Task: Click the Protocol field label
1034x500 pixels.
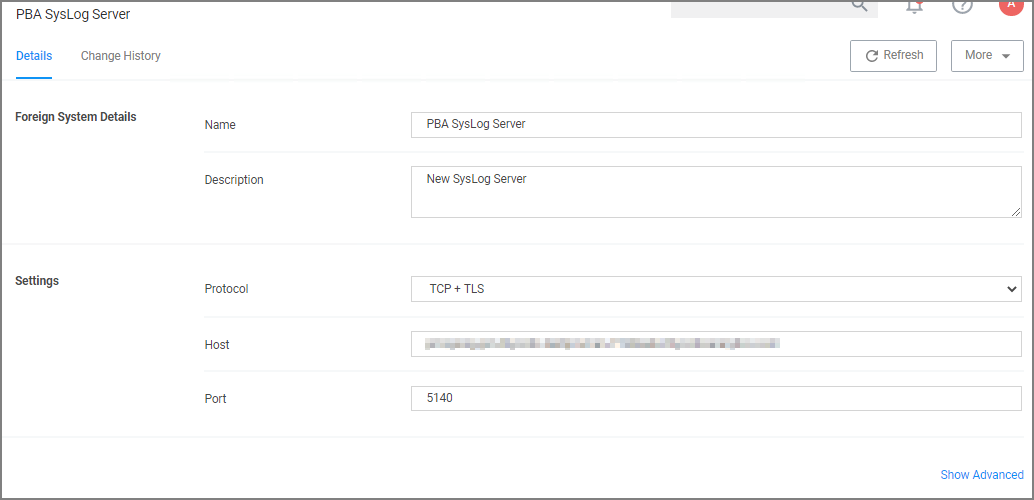Action: 226,289
